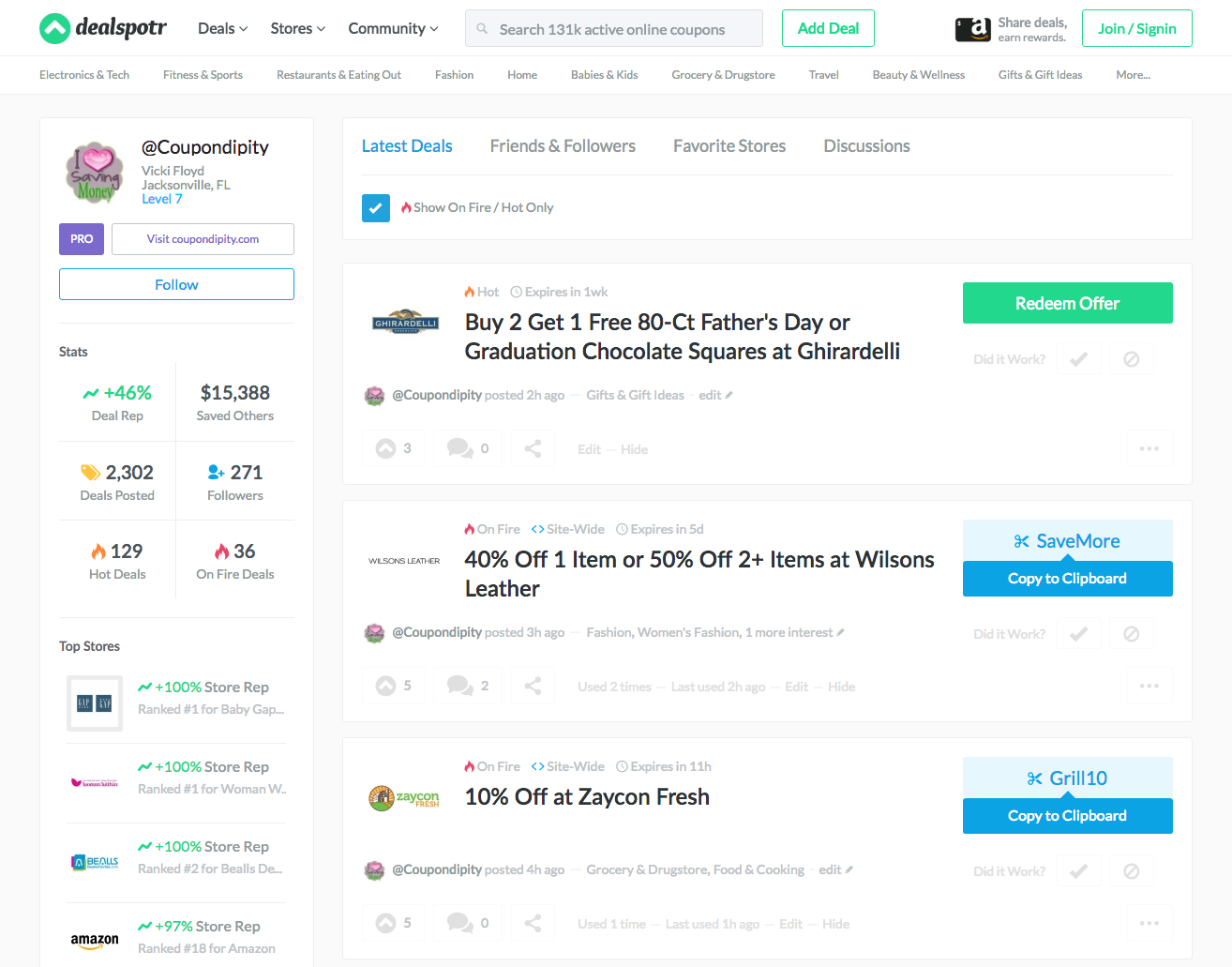Share the Zaycon Fresh deal
The width and height of the screenshot is (1232, 967).
pos(532,922)
